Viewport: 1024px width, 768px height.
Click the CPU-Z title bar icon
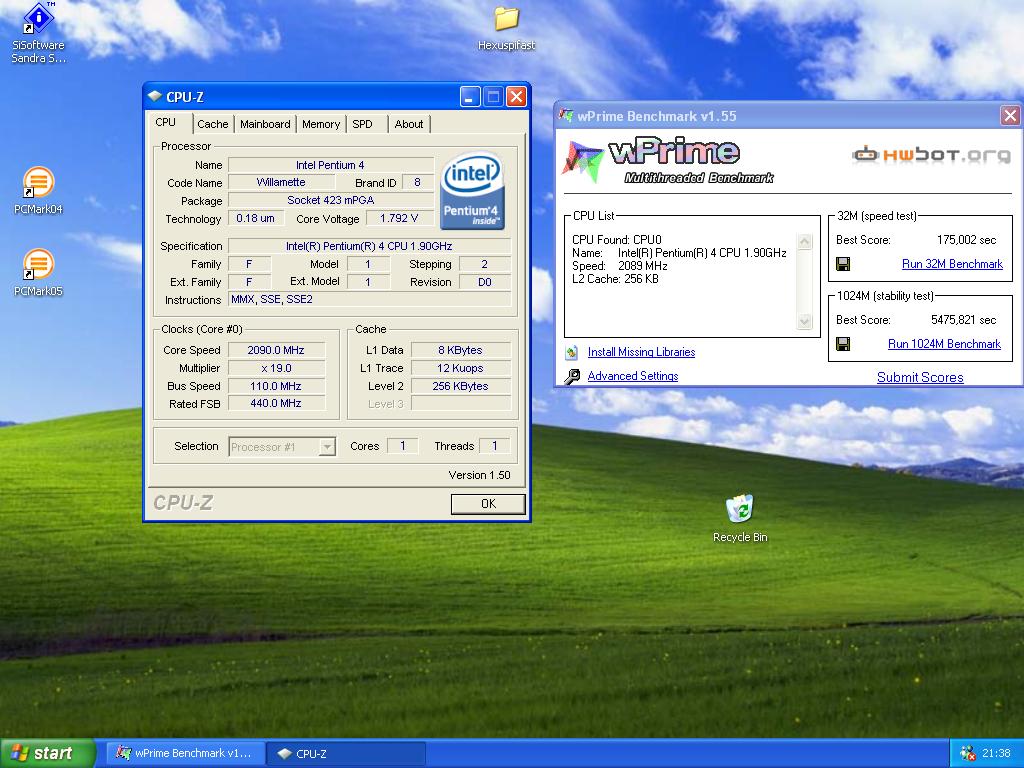pos(155,97)
